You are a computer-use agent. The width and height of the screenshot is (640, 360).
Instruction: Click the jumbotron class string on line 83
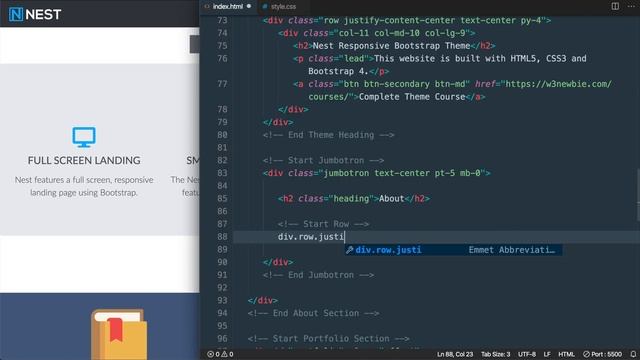pyautogui.click(x=402, y=173)
